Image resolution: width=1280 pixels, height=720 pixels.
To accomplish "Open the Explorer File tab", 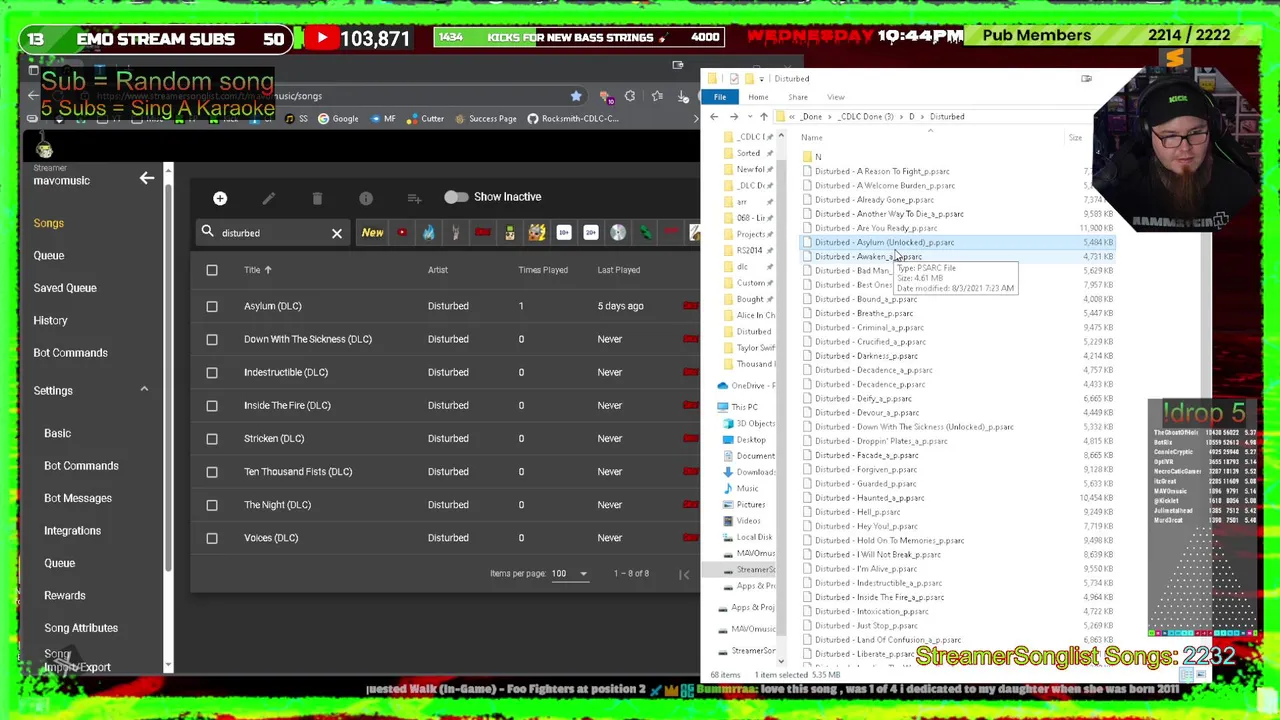I will 720,97.
